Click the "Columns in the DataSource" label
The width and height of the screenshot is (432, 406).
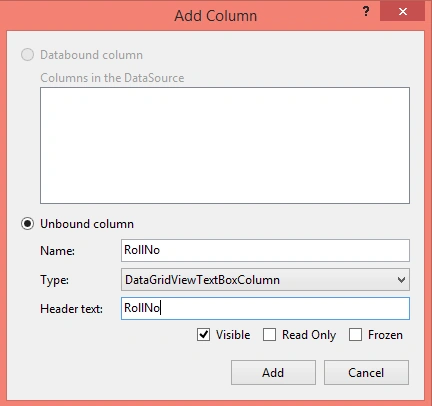pyautogui.click(x=112, y=78)
